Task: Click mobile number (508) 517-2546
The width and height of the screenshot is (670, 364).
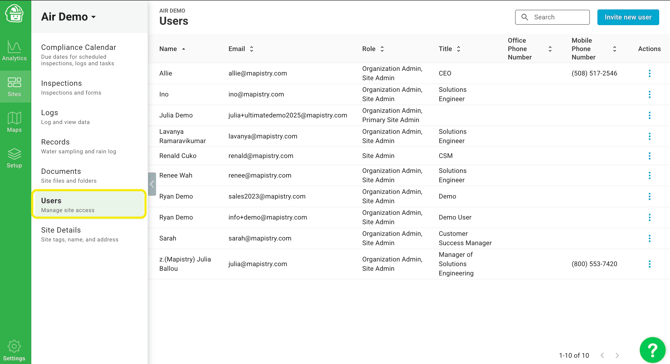Action: pos(594,73)
